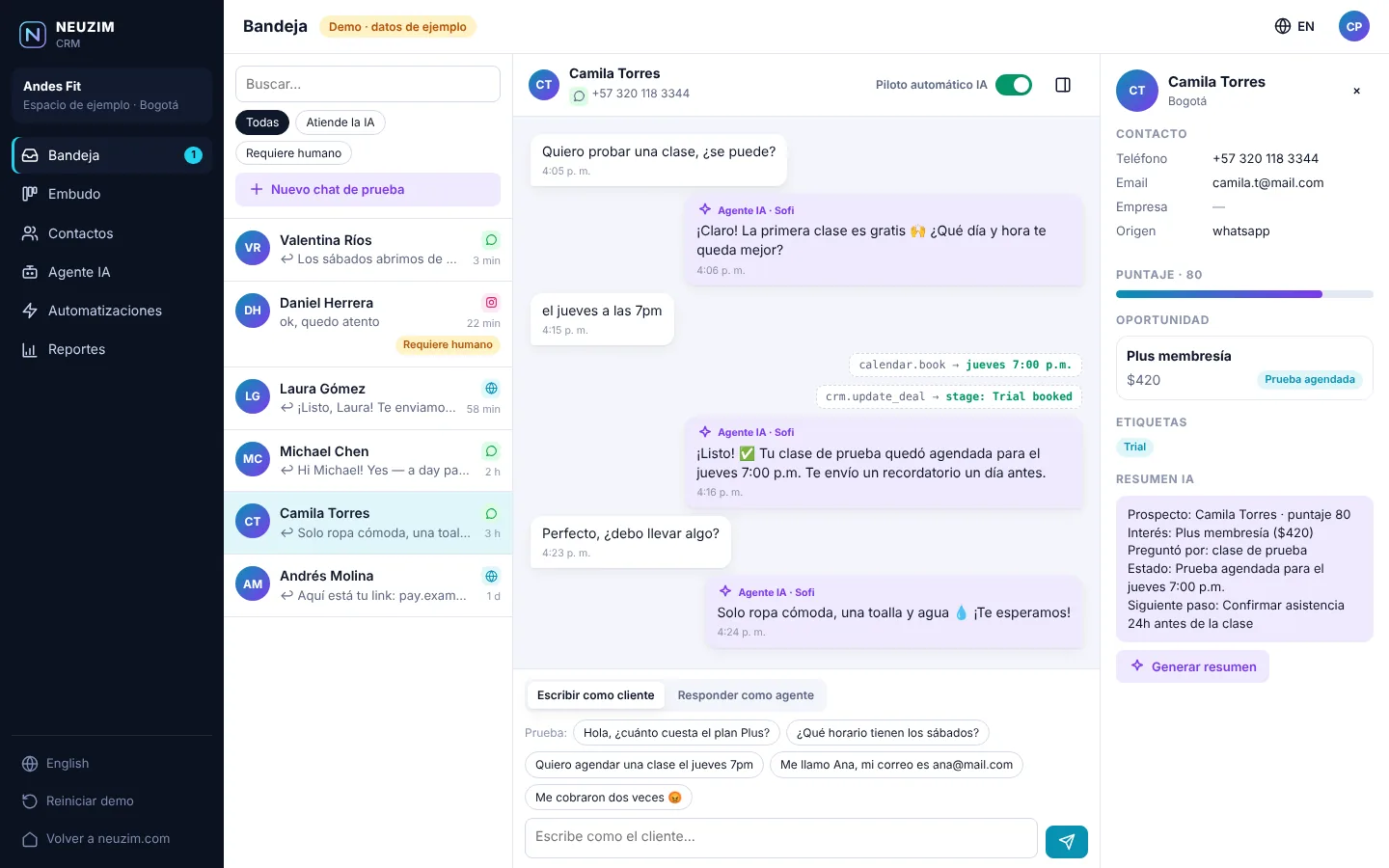Viewport: 1389px width, 868px height.
Task: Filter by Atiende la IA
Action: 340,122
